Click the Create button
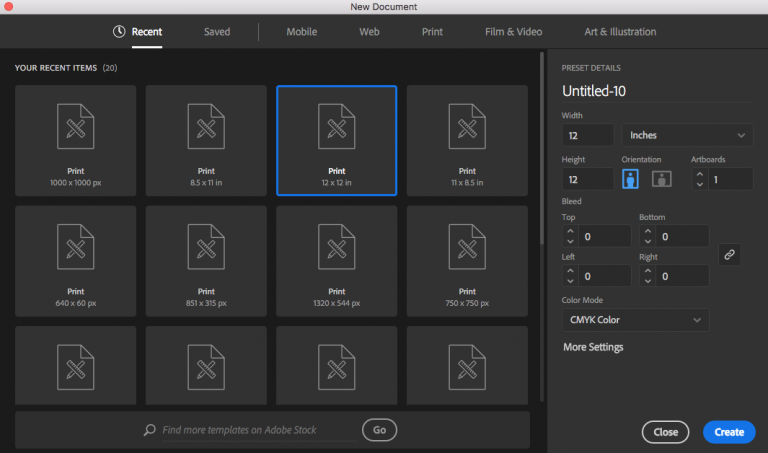This screenshot has width=768, height=453. click(x=729, y=432)
